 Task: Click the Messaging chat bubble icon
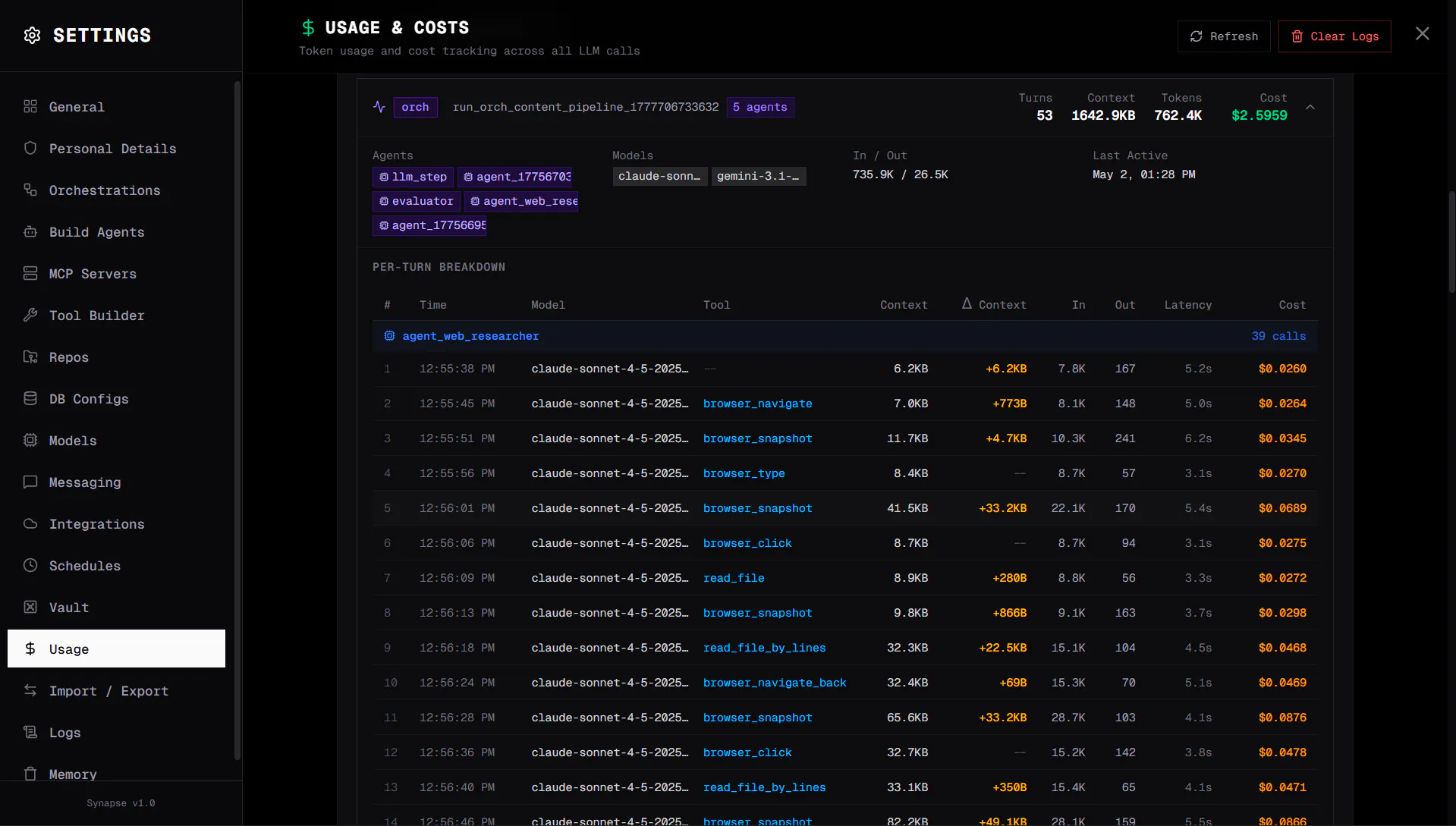30,482
